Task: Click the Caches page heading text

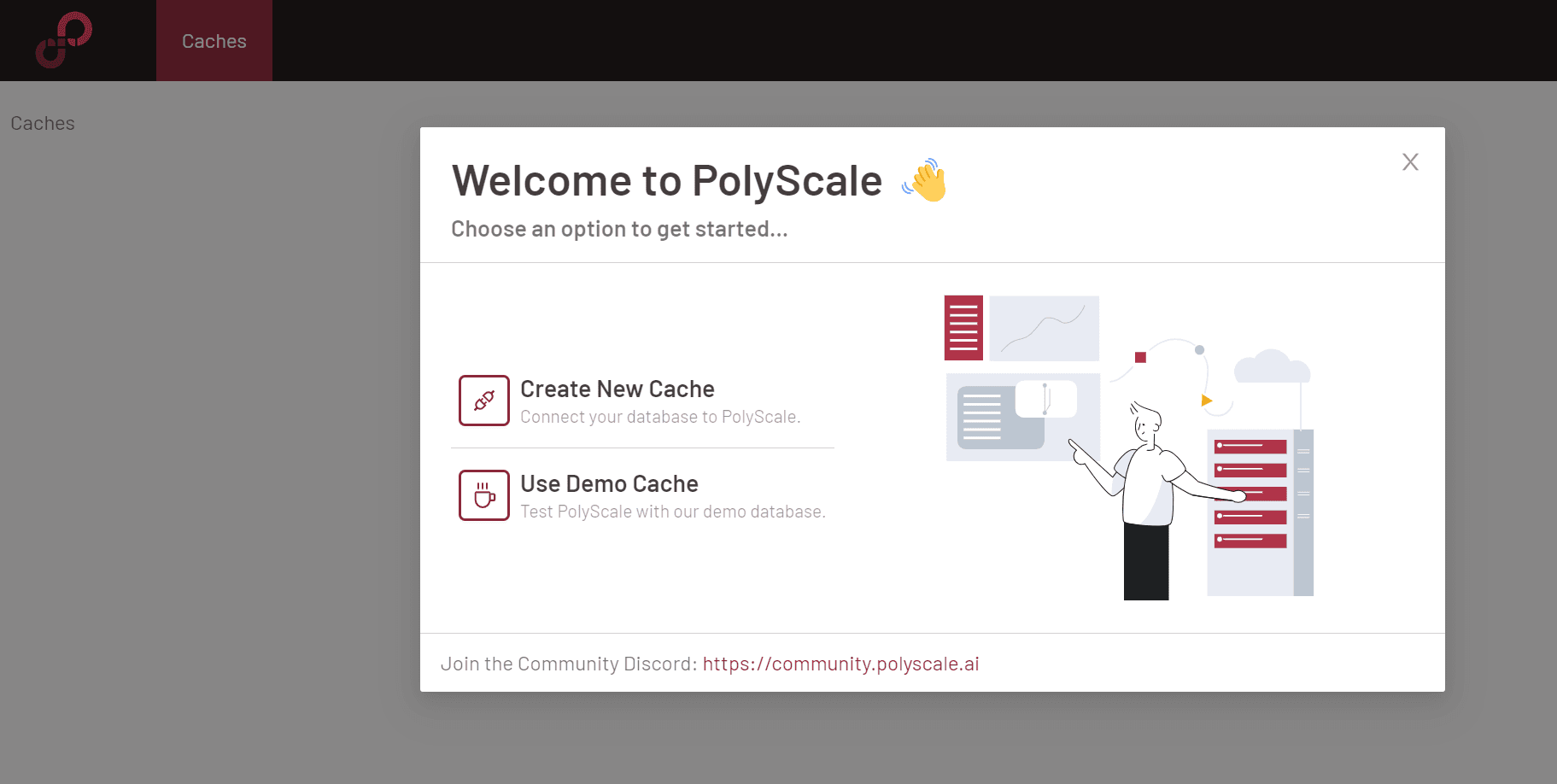Action: point(43,124)
